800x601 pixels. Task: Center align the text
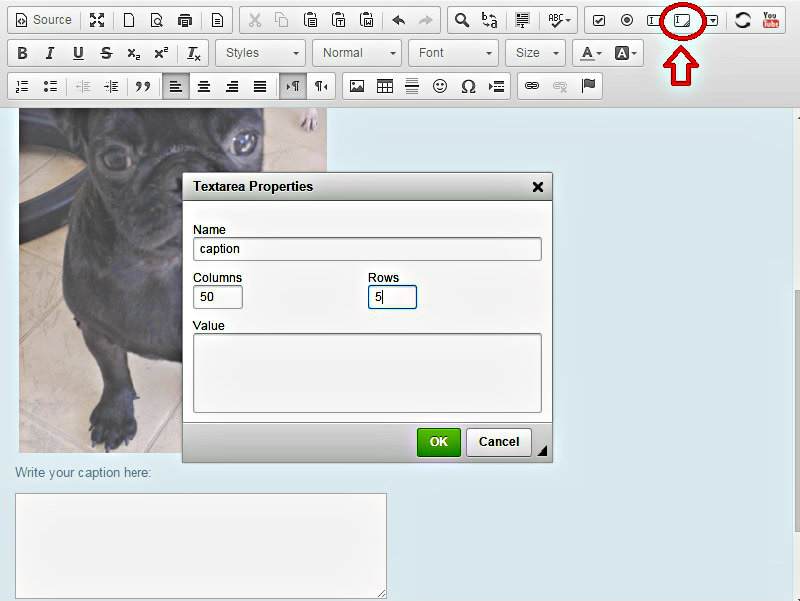click(x=204, y=86)
